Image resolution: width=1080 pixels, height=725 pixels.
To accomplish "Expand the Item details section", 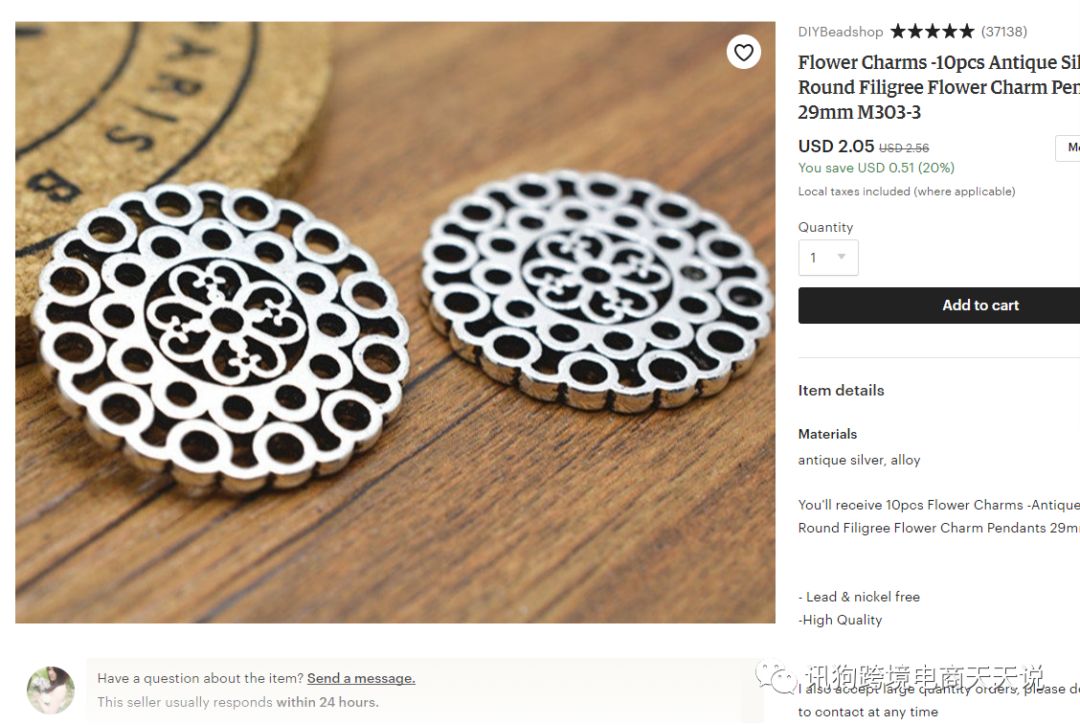I will 841,391.
